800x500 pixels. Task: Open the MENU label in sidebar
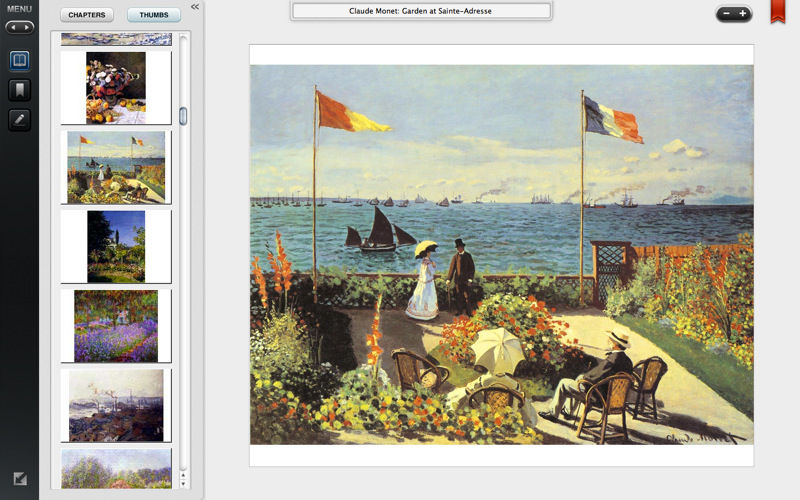pyautogui.click(x=19, y=9)
